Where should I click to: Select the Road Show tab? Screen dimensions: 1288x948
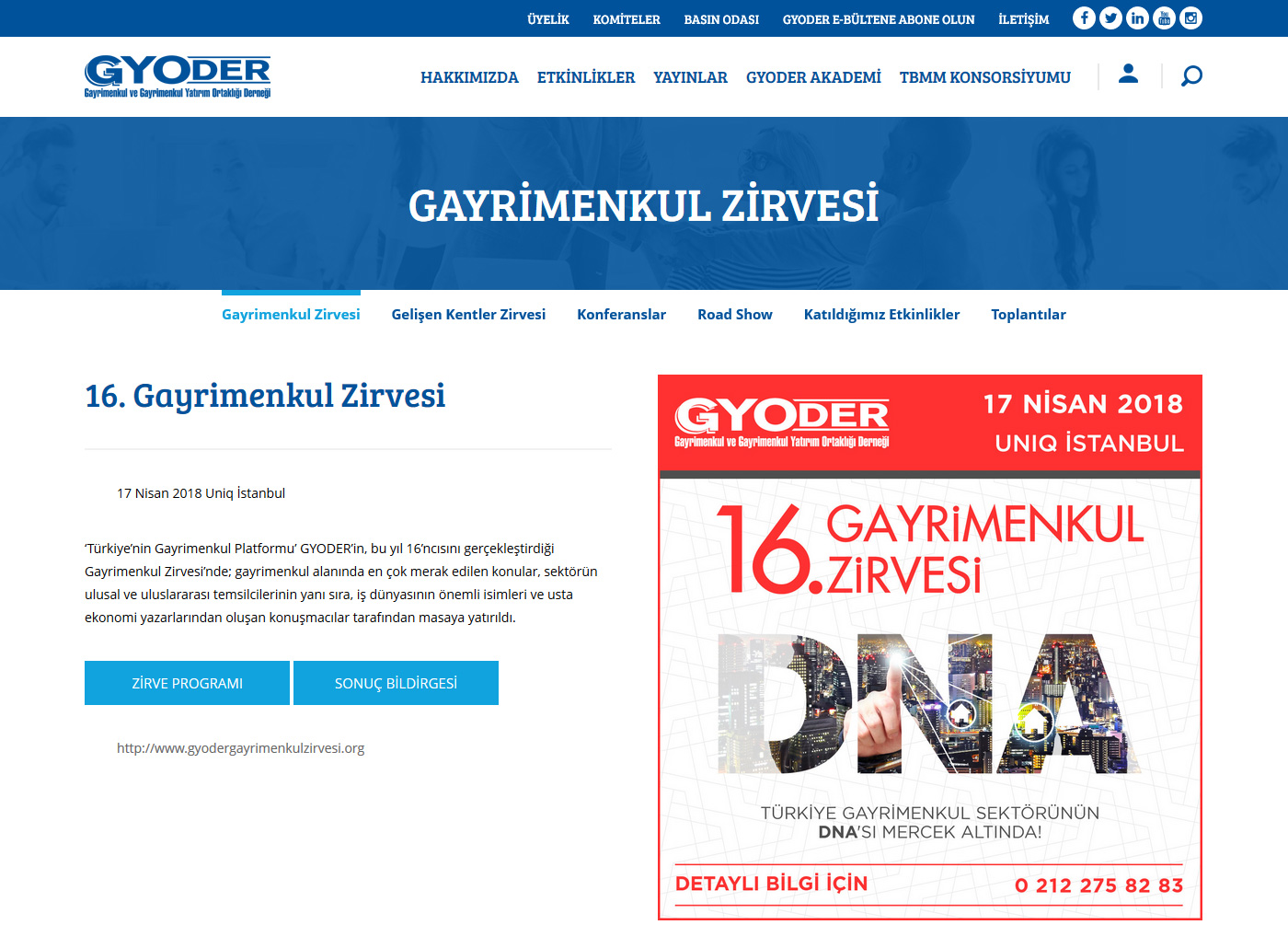(x=734, y=314)
